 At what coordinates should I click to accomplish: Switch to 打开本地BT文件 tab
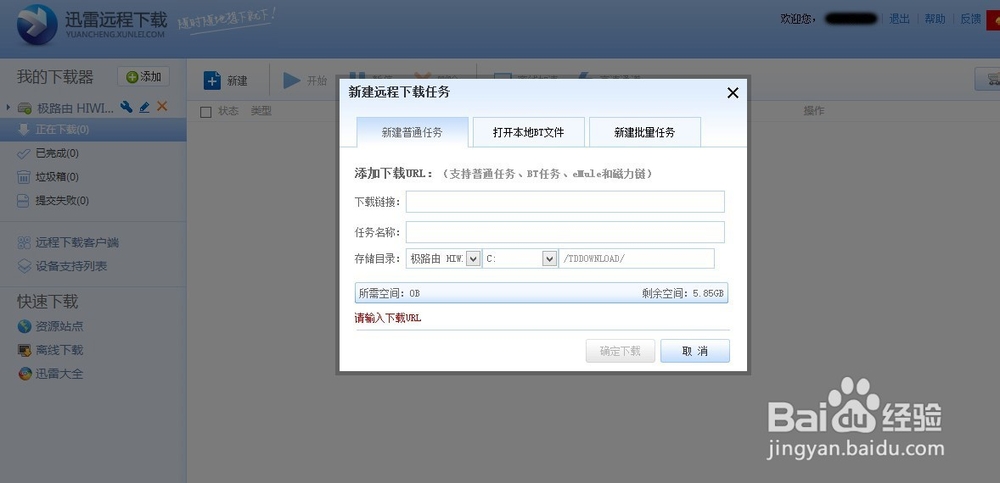(529, 132)
